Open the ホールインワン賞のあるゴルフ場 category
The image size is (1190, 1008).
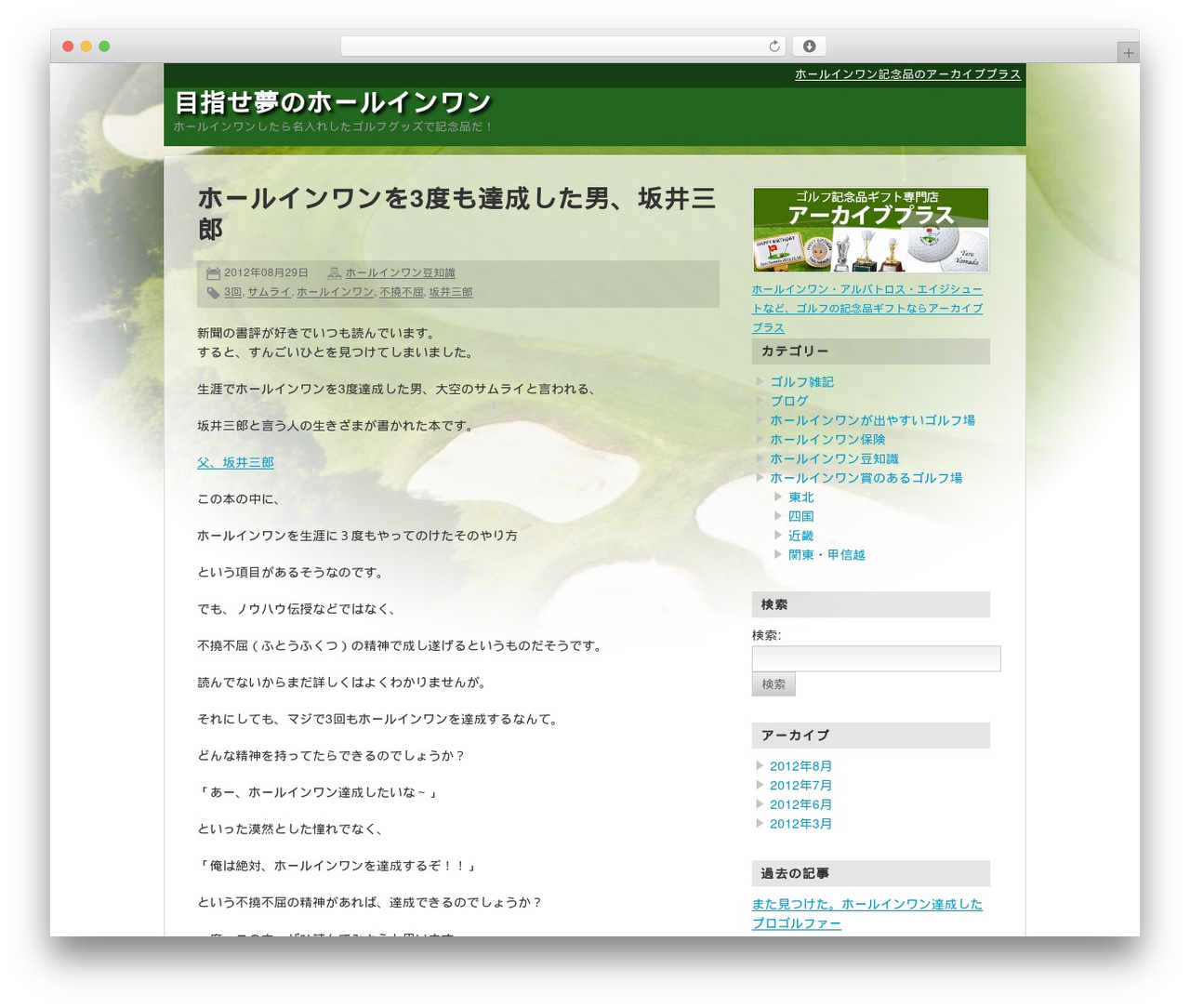point(866,478)
